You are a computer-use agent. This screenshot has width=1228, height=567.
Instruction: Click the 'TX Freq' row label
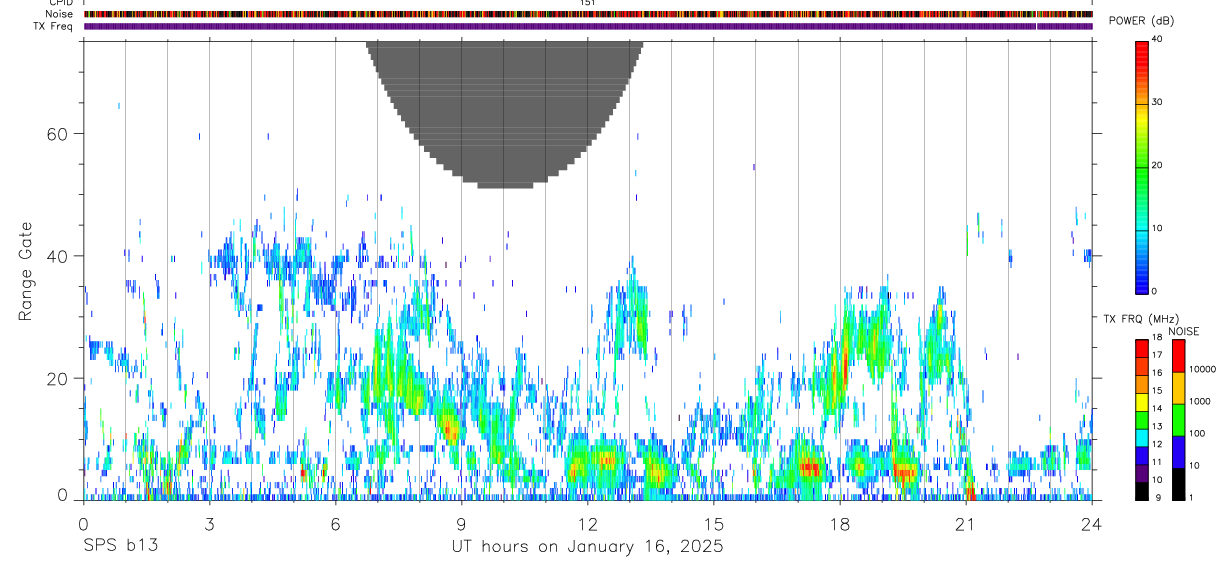click(x=52, y=26)
